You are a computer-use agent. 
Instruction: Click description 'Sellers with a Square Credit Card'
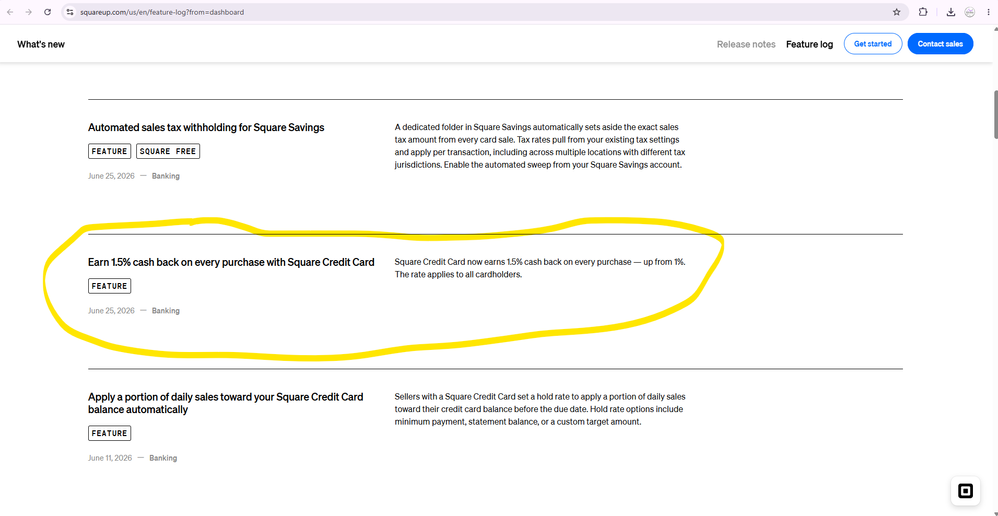[540, 409]
